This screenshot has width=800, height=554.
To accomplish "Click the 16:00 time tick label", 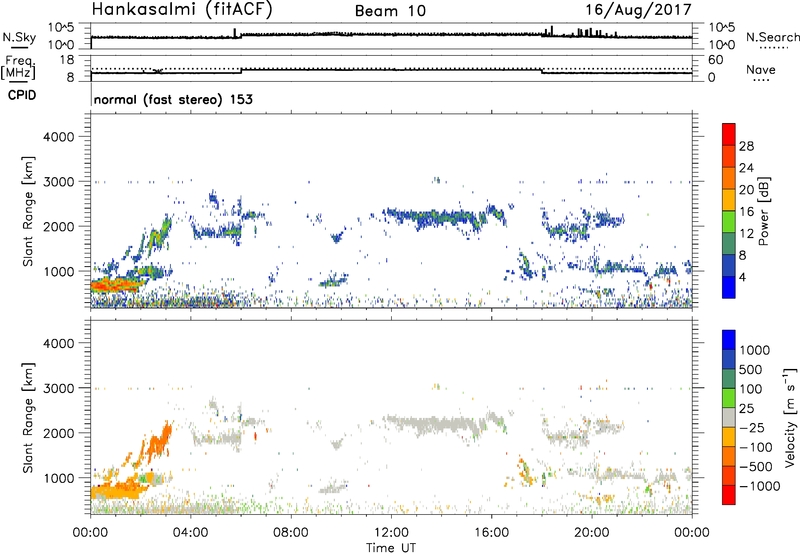I will (x=491, y=533).
